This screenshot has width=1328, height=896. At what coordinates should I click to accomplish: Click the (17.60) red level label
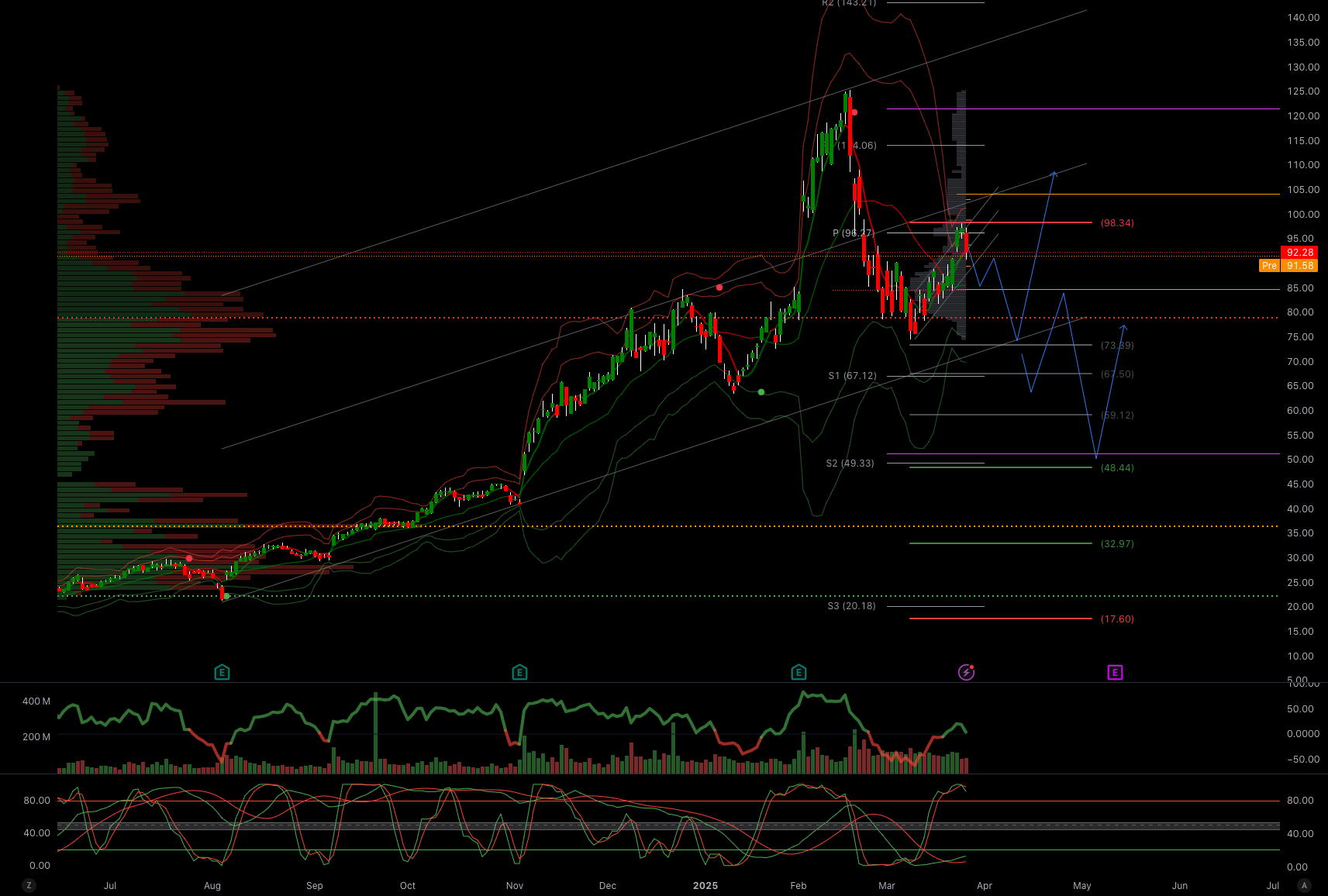pyautogui.click(x=1117, y=619)
